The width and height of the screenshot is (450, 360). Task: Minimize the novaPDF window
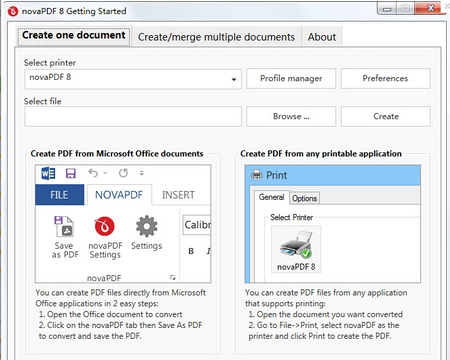tap(387, 8)
